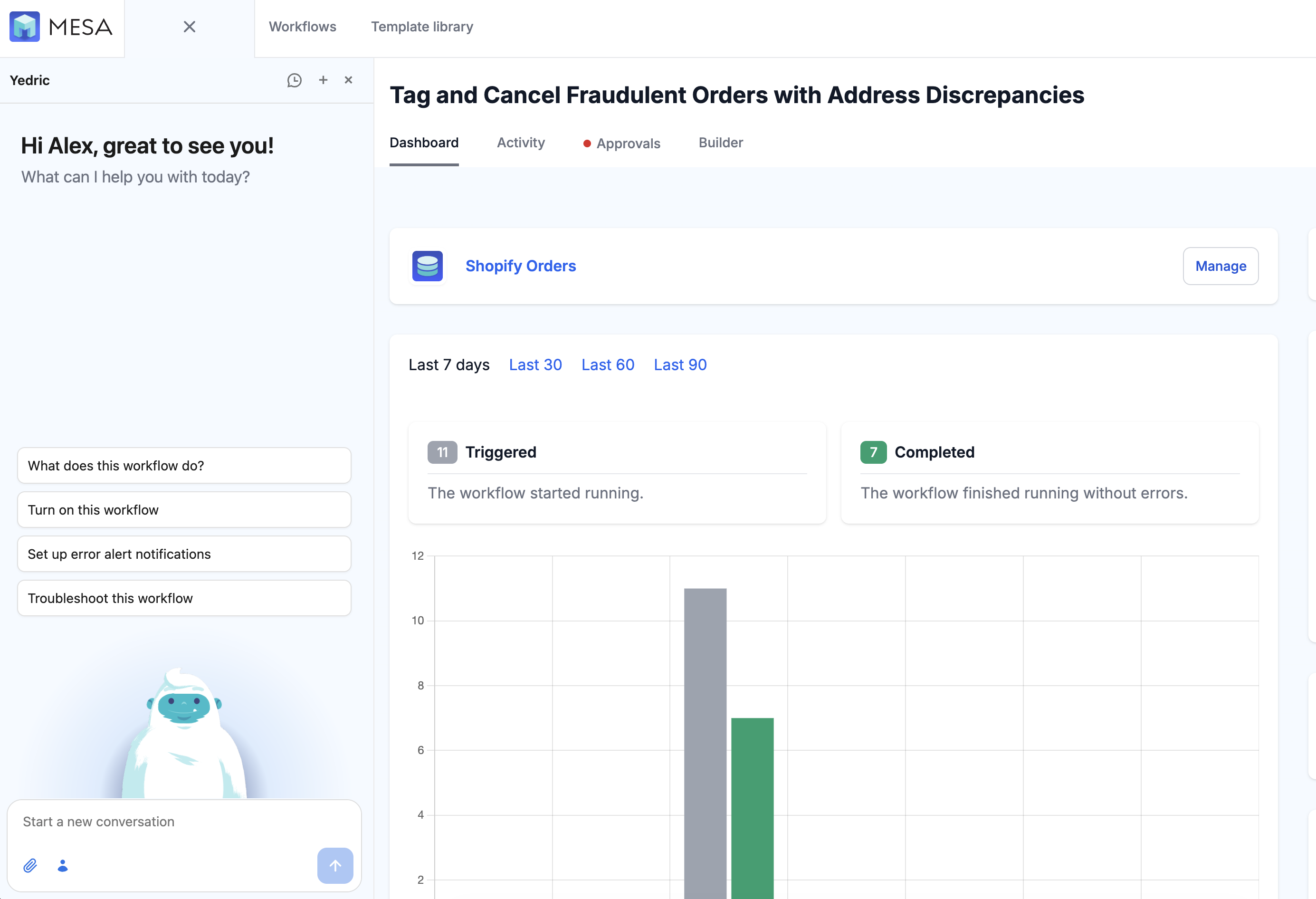Click the green completed bar in chart
Image resolution: width=1316 pixels, height=899 pixels.
point(752,808)
